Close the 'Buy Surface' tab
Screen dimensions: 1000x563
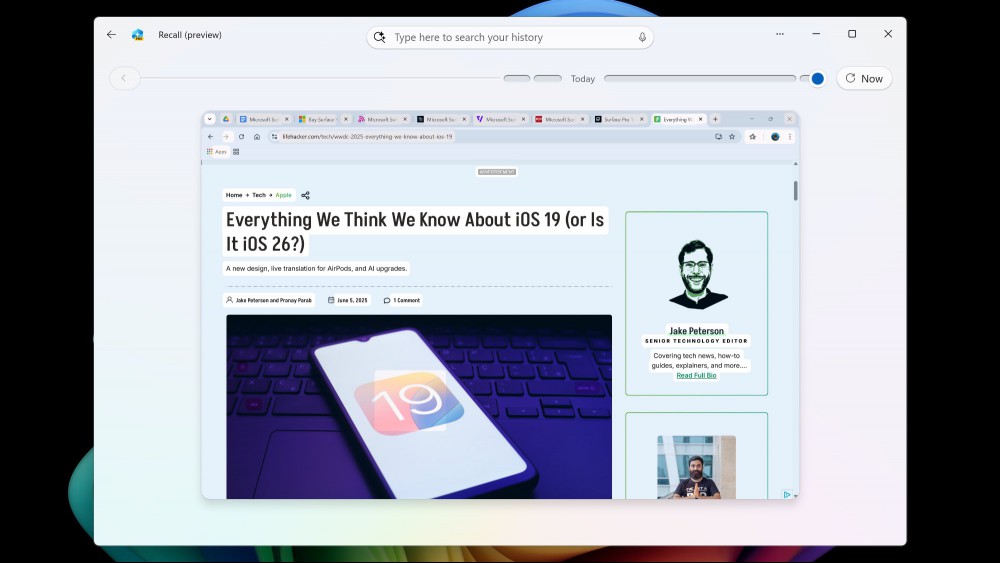tap(346, 119)
